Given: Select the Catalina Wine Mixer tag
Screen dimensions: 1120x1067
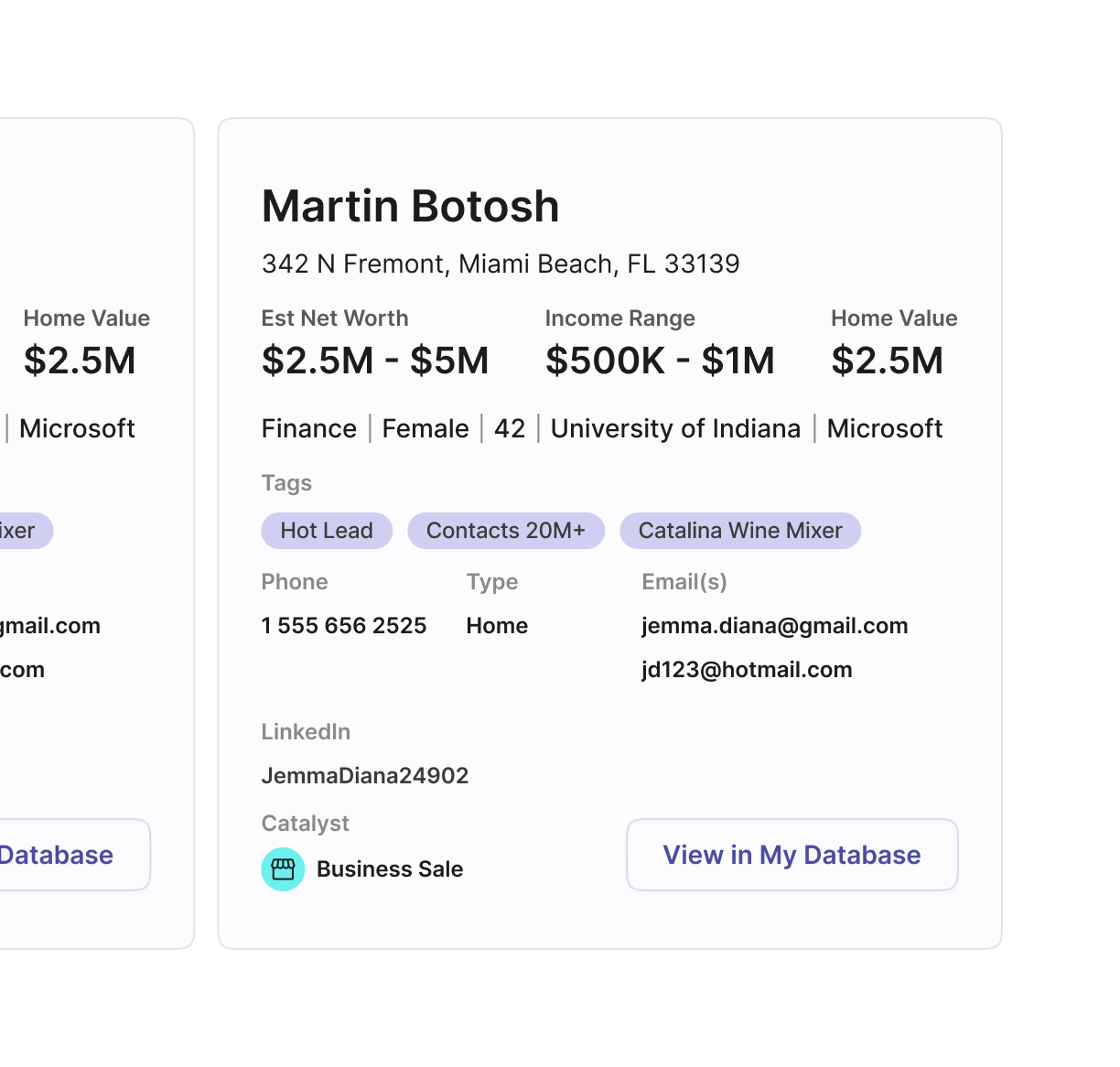Looking at the screenshot, I should (740, 531).
